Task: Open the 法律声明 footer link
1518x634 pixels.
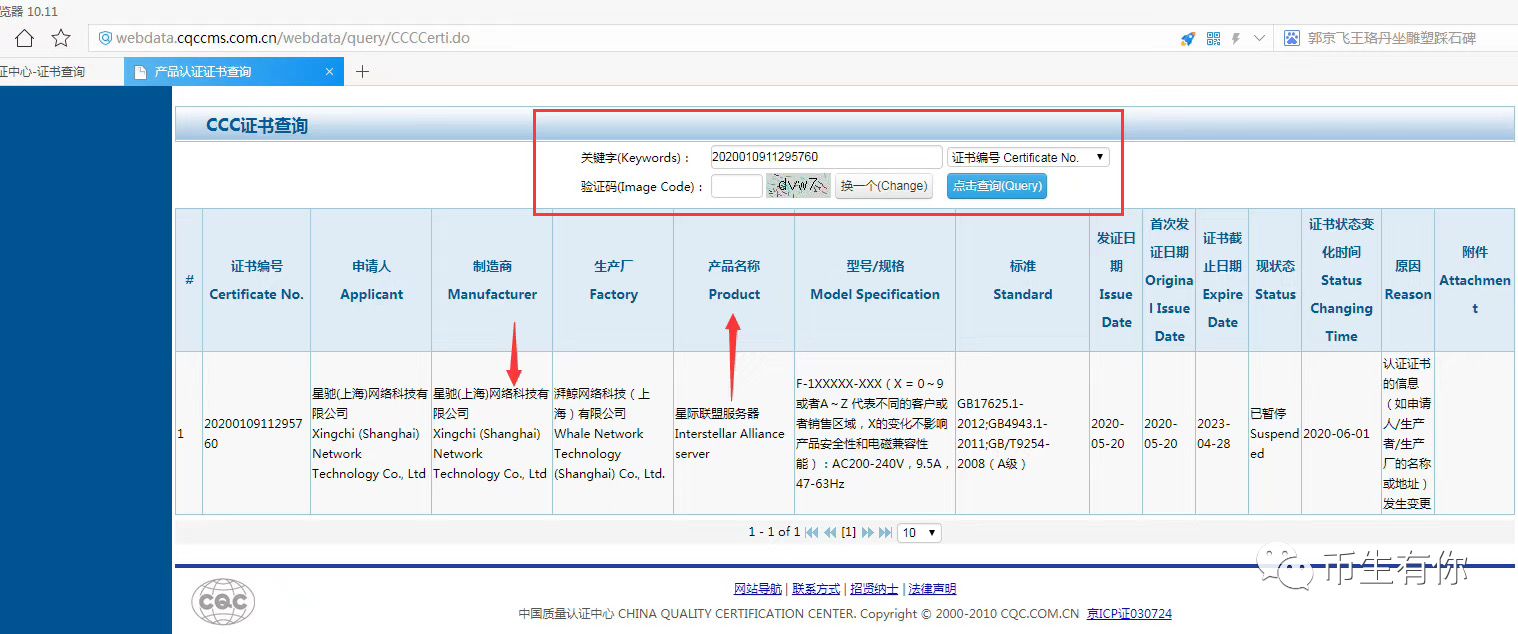Action: [x=931, y=588]
